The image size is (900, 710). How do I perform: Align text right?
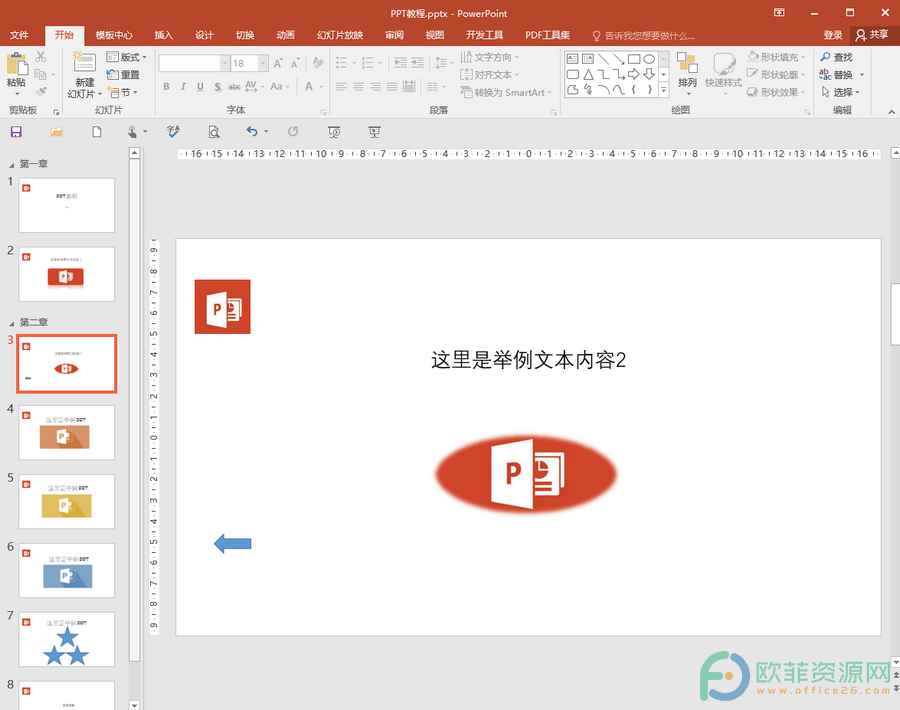[375, 87]
